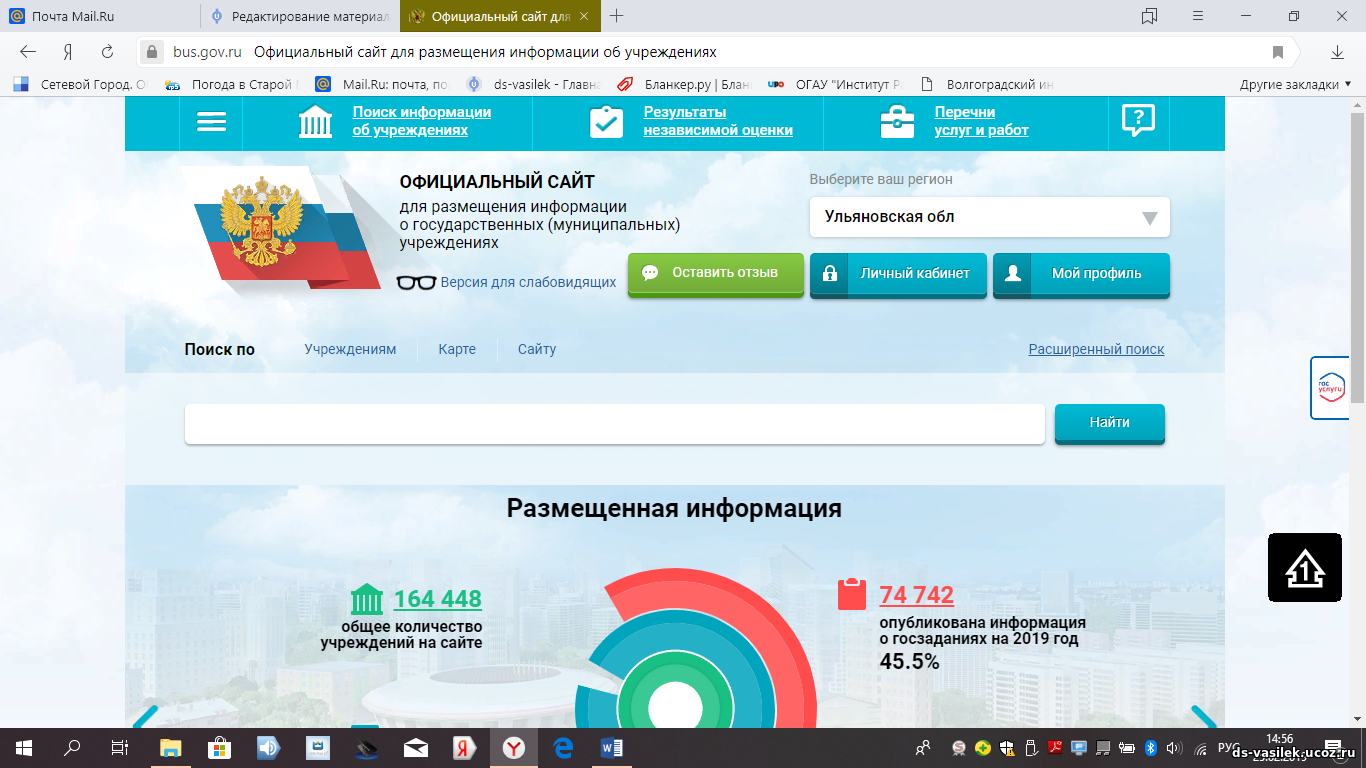
Task: Open File Explorer from the taskbar
Action: pyautogui.click(x=171, y=748)
